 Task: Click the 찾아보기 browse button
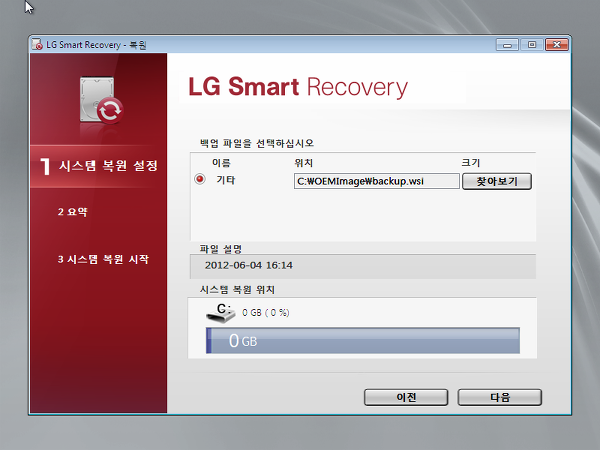point(497,181)
